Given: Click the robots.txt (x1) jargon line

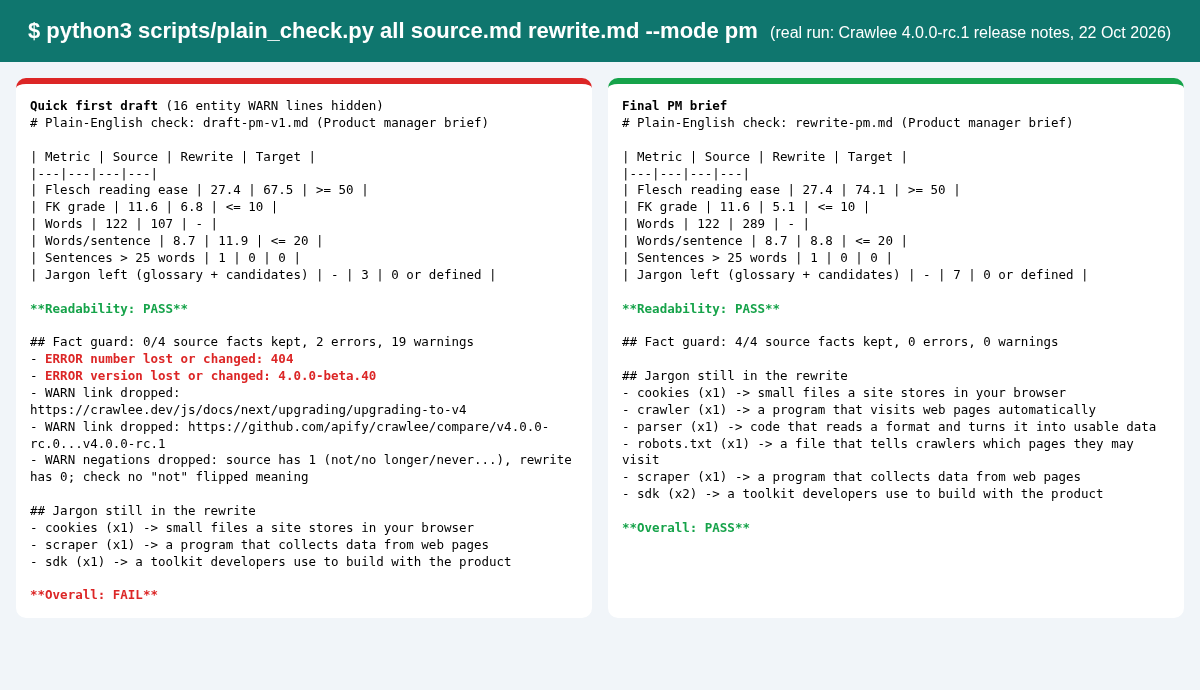Looking at the screenshot, I should point(878,451).
